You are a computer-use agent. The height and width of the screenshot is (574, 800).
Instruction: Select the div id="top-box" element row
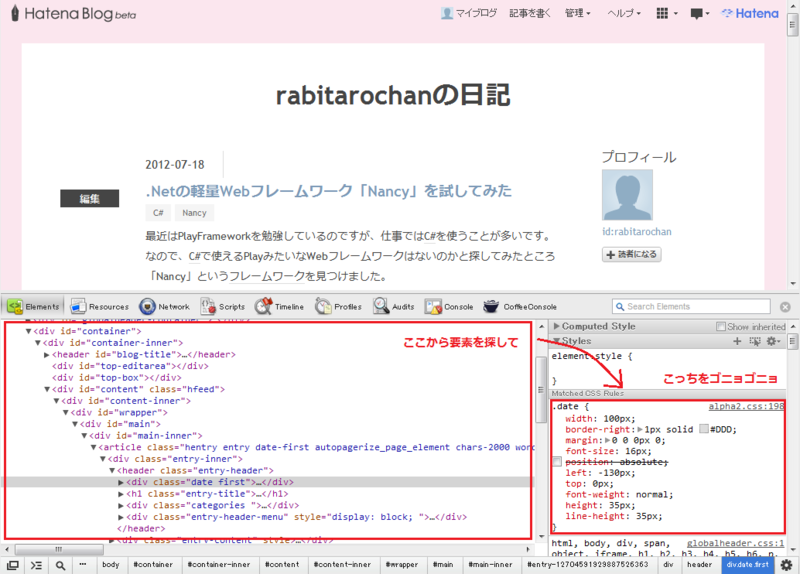(x=116, y=378)
